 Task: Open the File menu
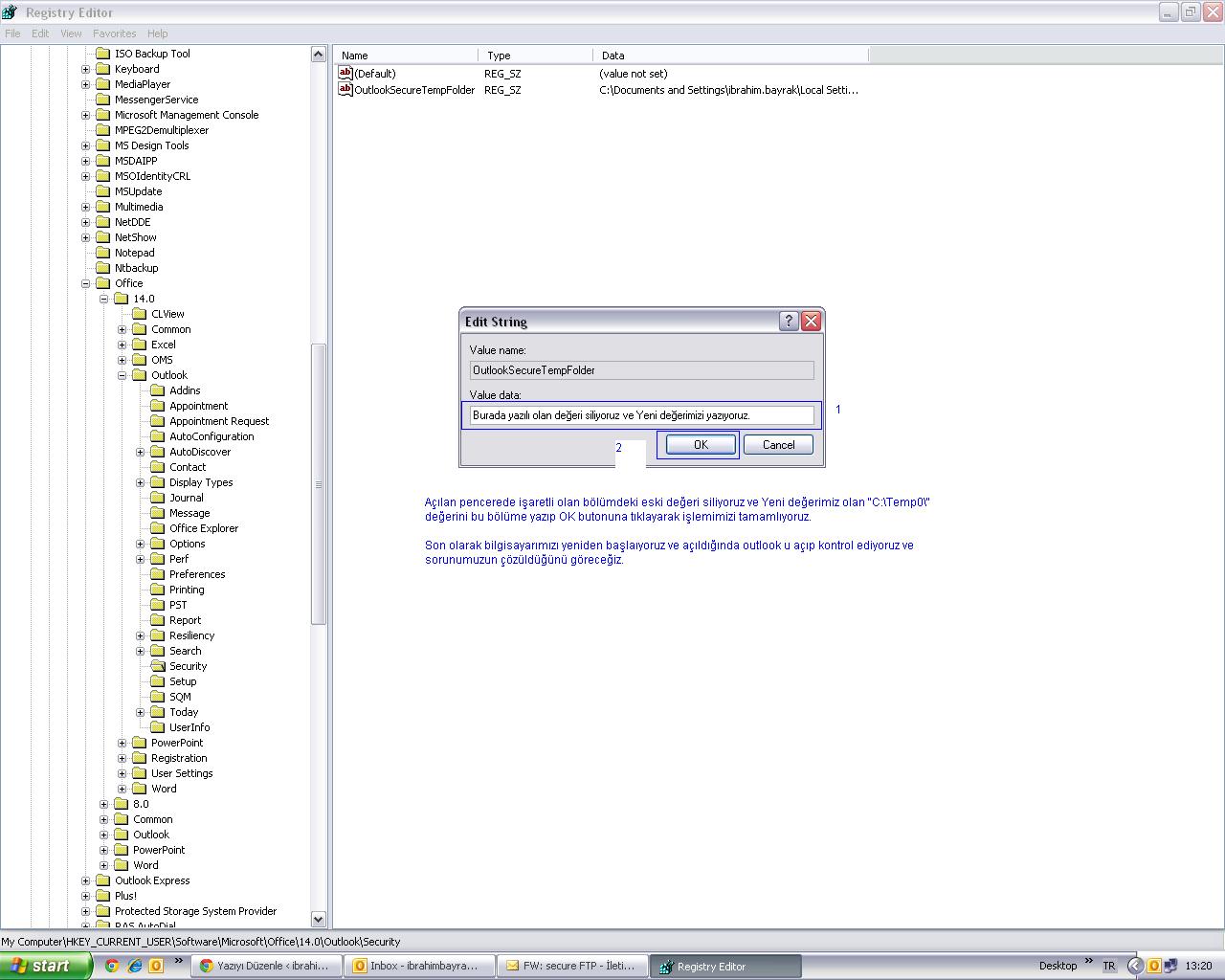12,33
